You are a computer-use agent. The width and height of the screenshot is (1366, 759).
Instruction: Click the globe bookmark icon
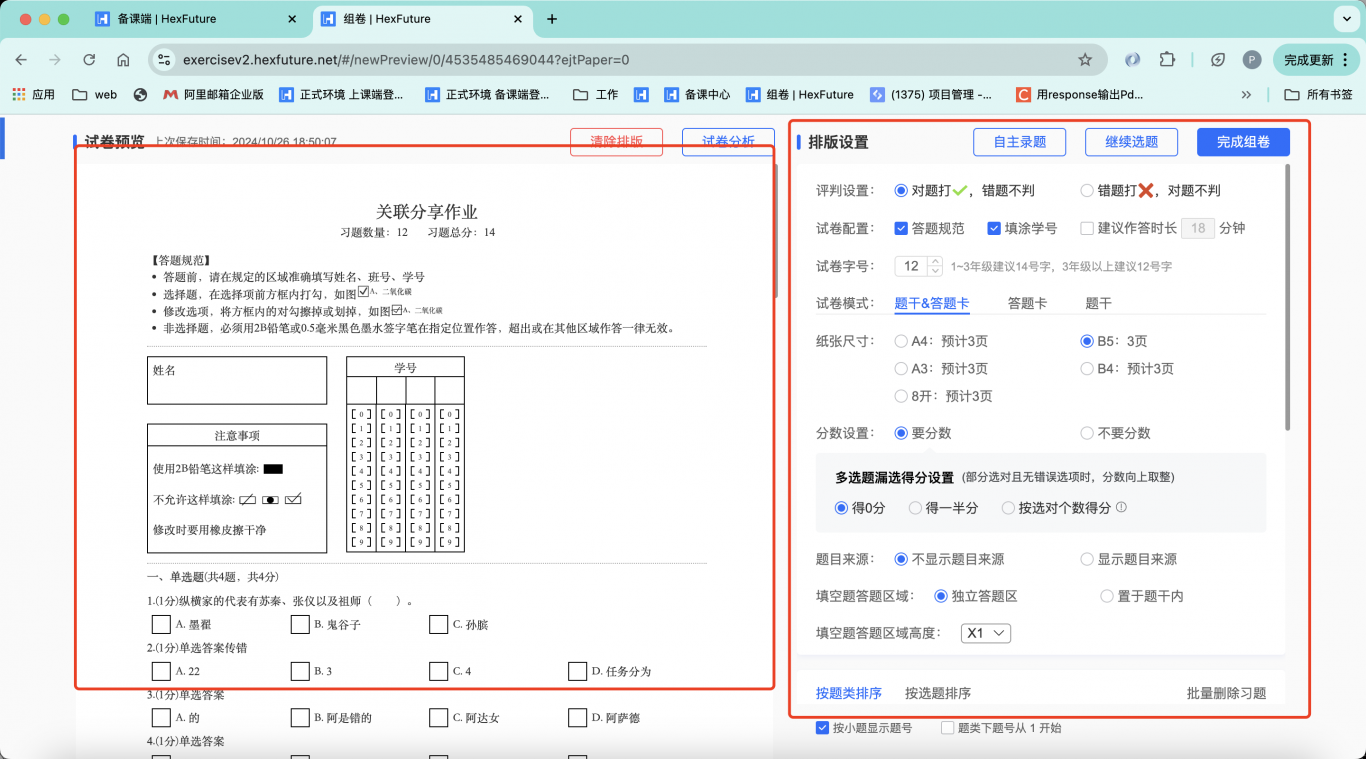[140, 95]
